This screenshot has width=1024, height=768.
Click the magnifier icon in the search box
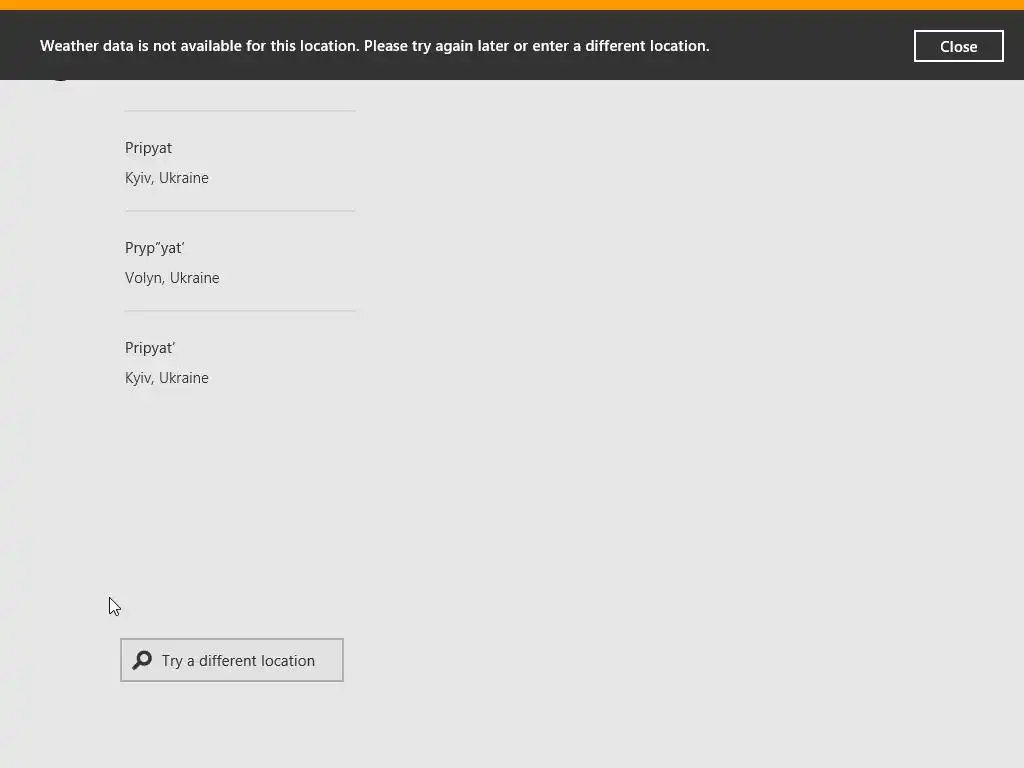click(142, 660)
